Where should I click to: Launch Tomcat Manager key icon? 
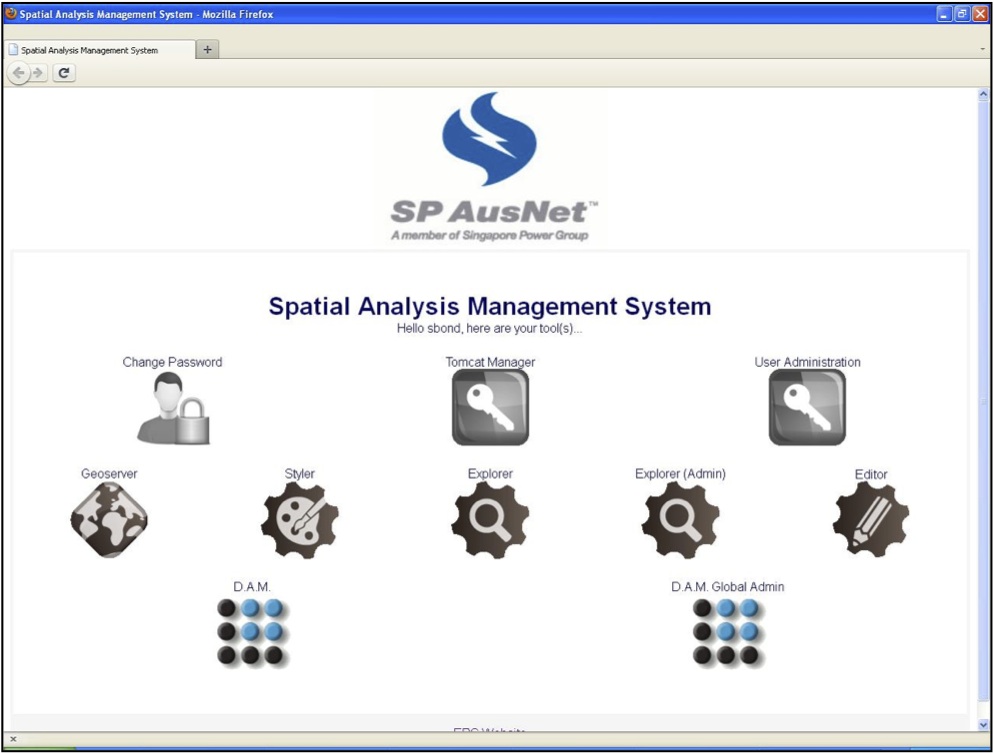pyautogui.click(x=490, y=407)
